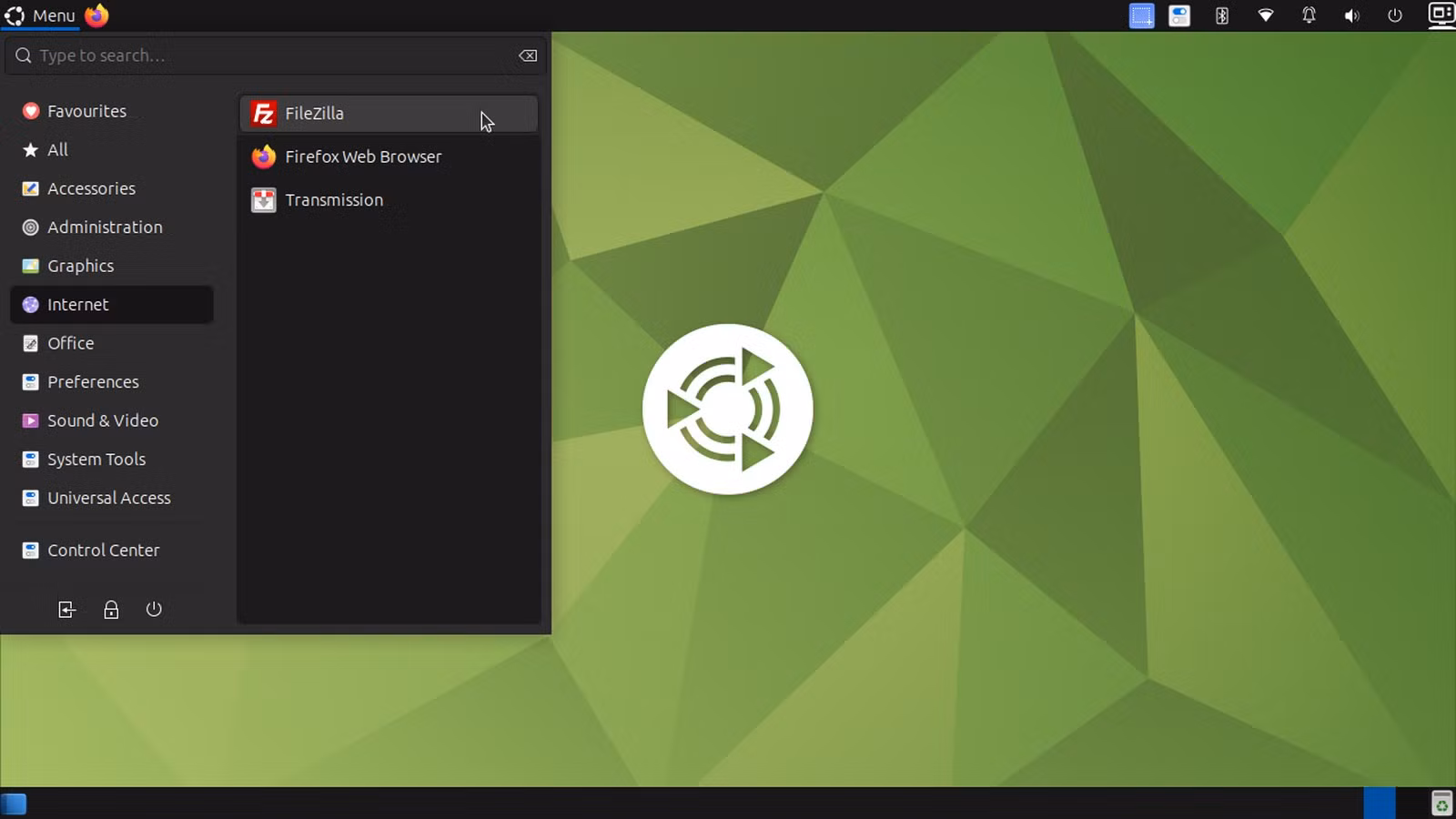
Task: Launch Control Center from the menu
Action: pos(111,551)
